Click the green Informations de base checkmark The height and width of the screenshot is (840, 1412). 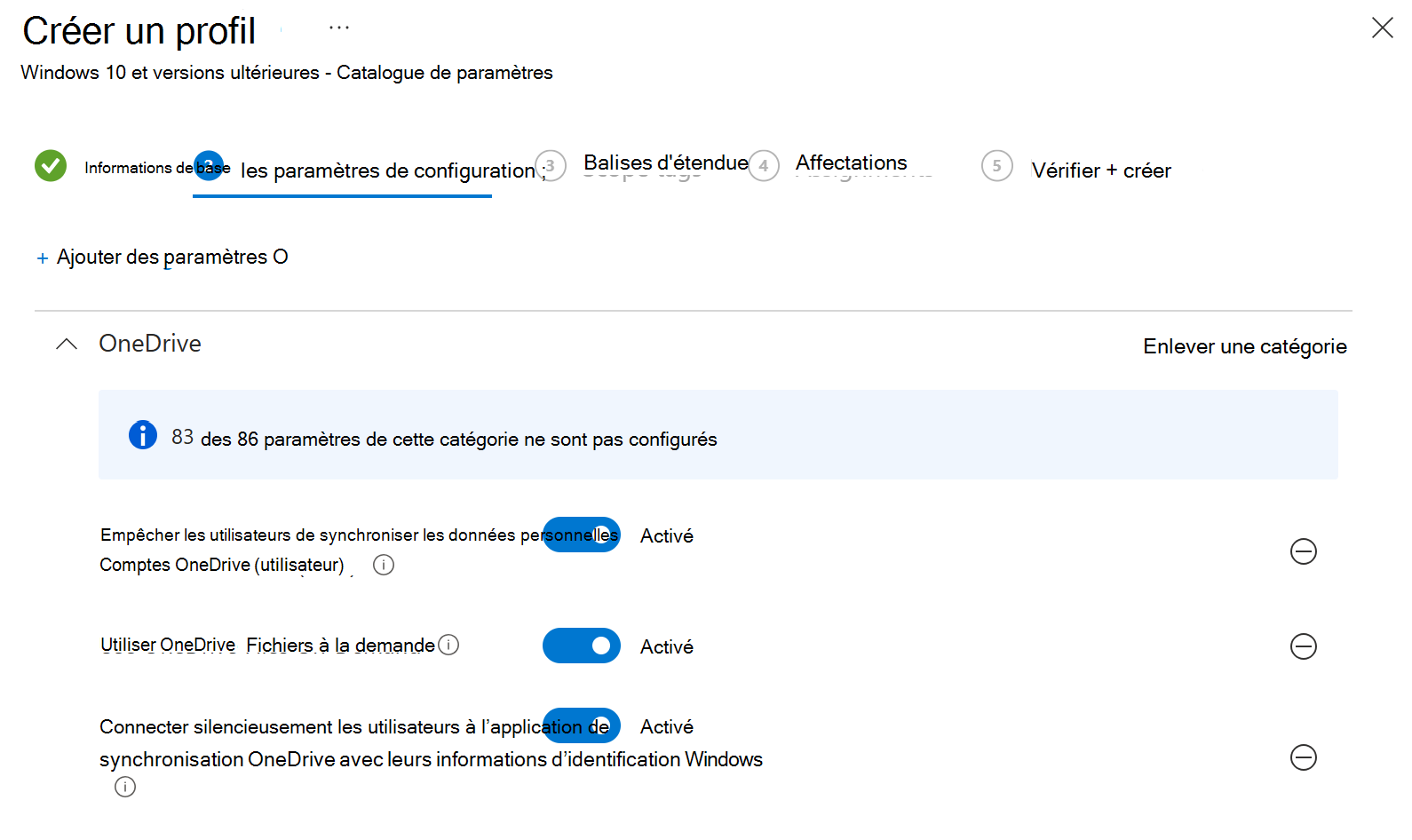51,165
